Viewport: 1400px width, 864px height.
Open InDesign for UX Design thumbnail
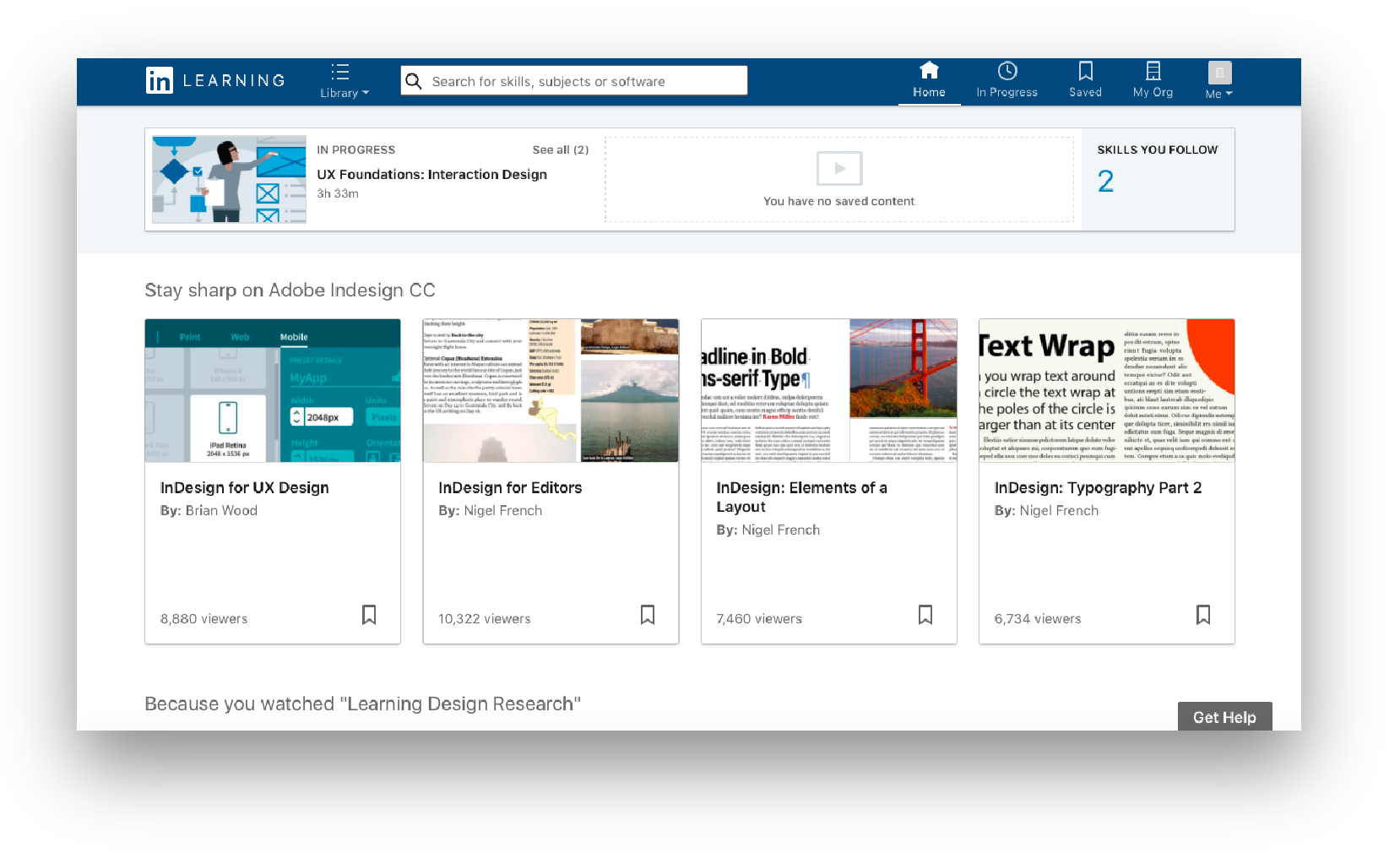tap(273, 390)
